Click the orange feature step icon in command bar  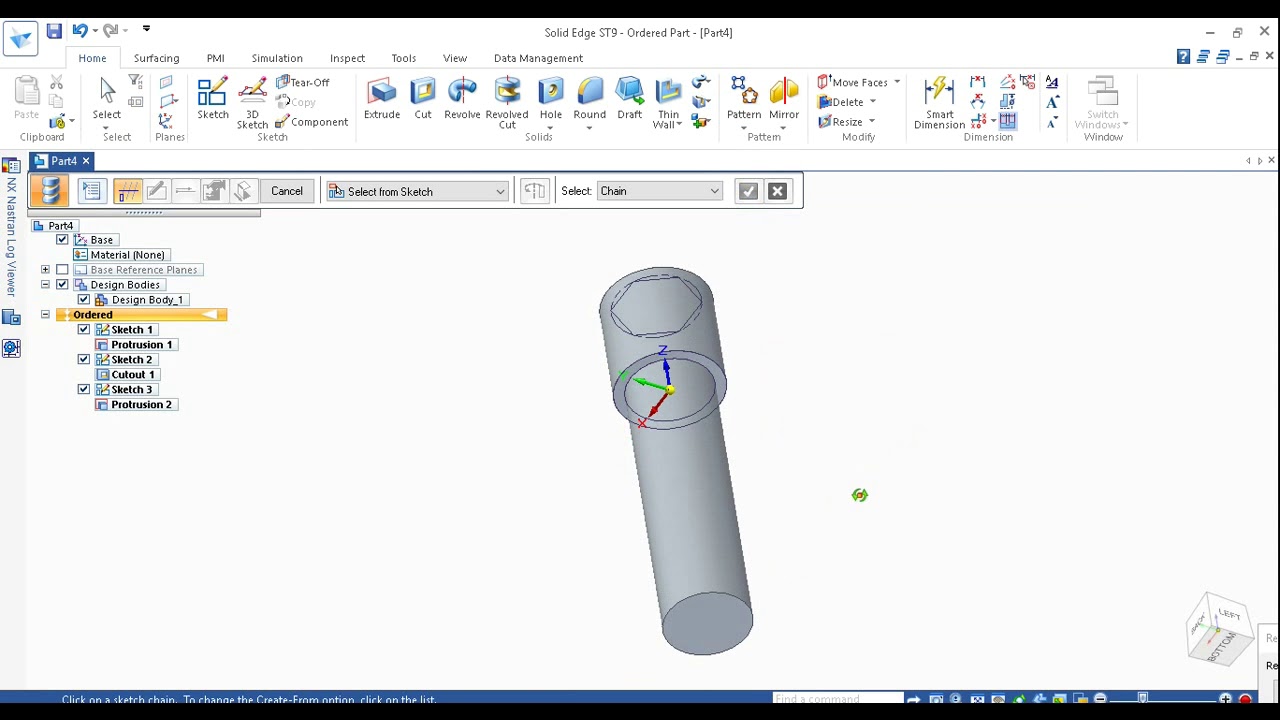50,191
